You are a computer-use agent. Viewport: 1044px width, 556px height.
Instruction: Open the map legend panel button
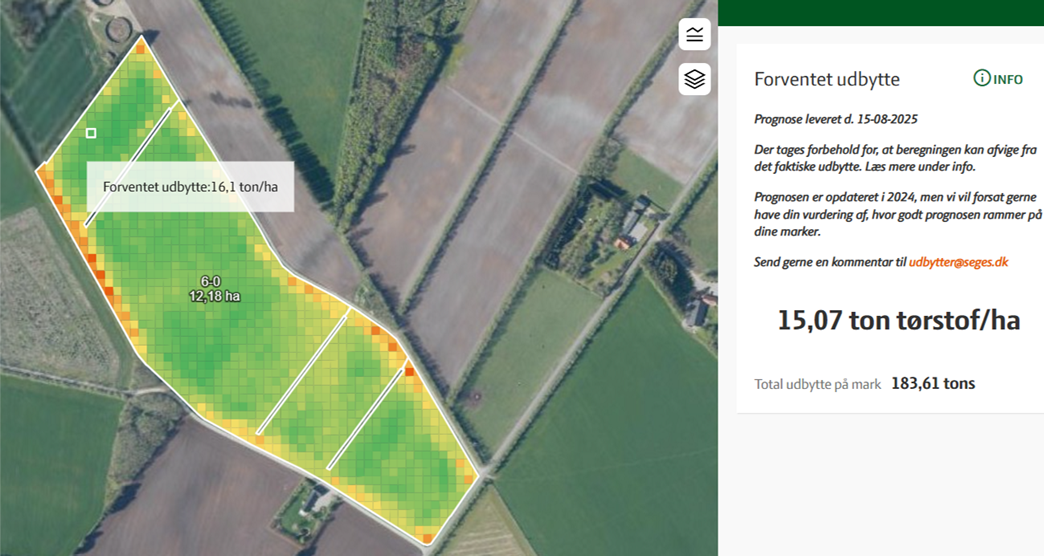pyautogui.click(x=694, y=34)
